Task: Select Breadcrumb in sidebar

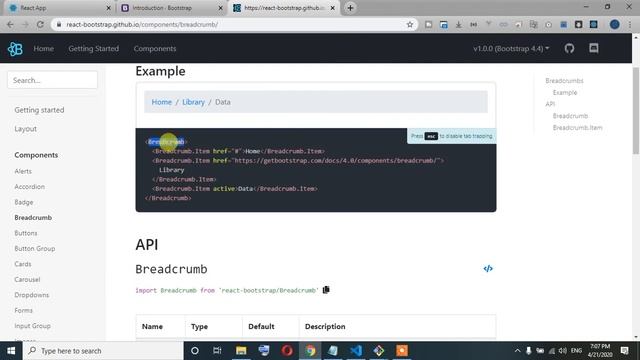Action: [x=33, y=218]
